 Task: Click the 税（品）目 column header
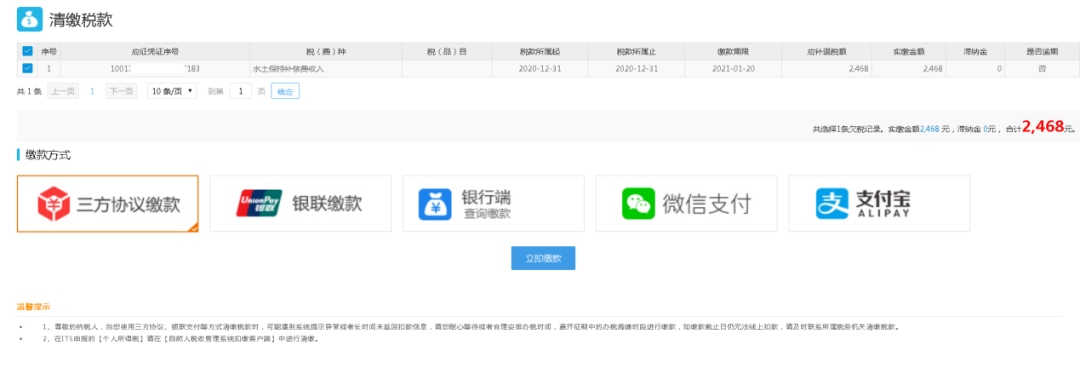coord(446,52)
